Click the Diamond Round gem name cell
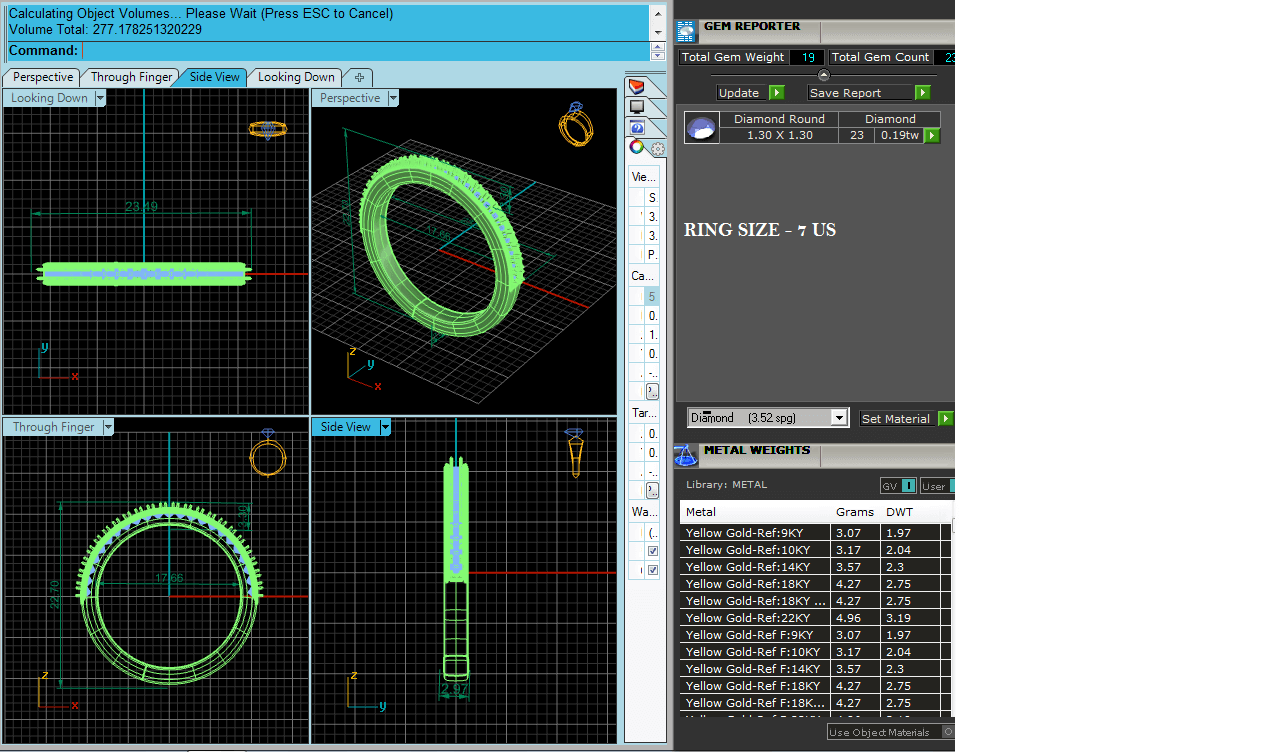This screenshot has width=1274, height=752. (x=779, y=119)
